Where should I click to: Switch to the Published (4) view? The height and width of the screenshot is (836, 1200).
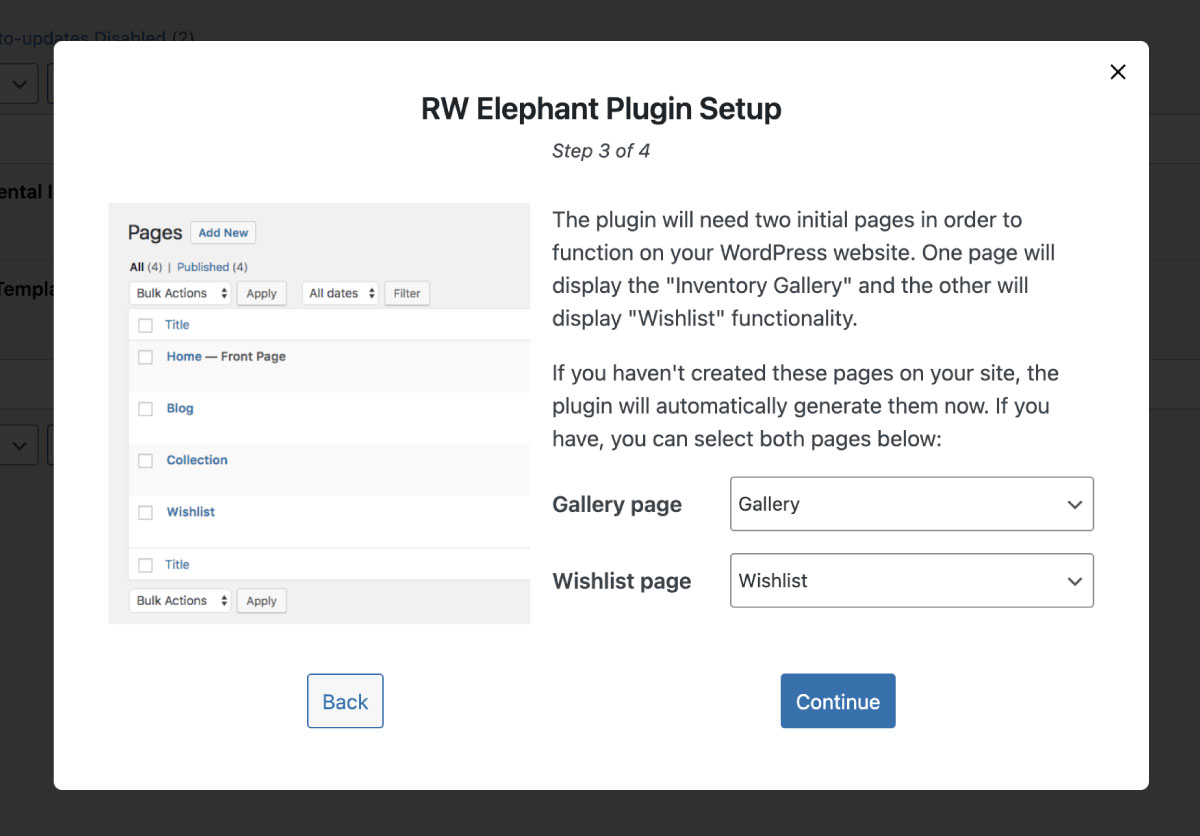click(x=212, y=267)
